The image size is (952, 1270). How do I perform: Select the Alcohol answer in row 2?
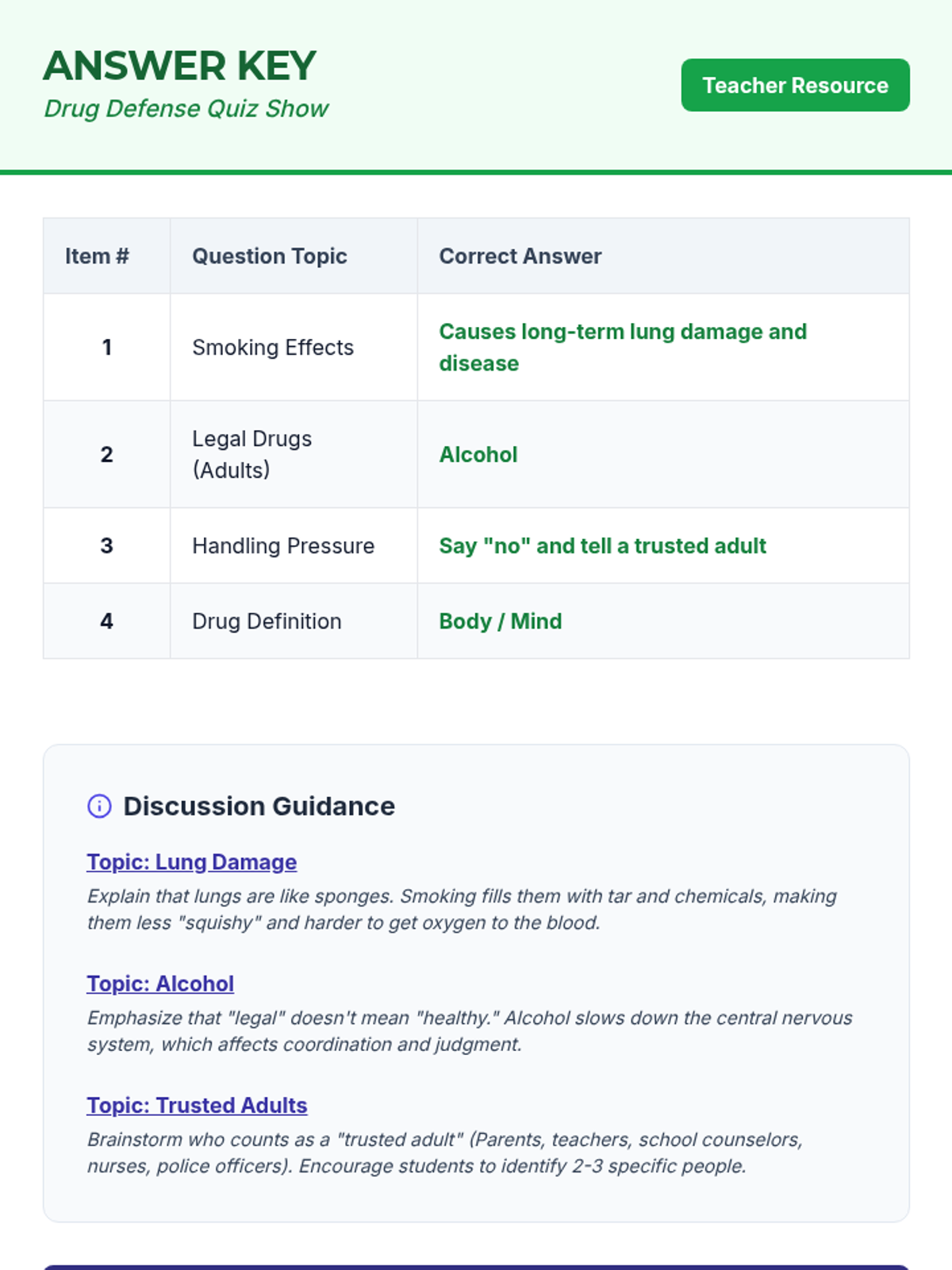coord(478,455)
